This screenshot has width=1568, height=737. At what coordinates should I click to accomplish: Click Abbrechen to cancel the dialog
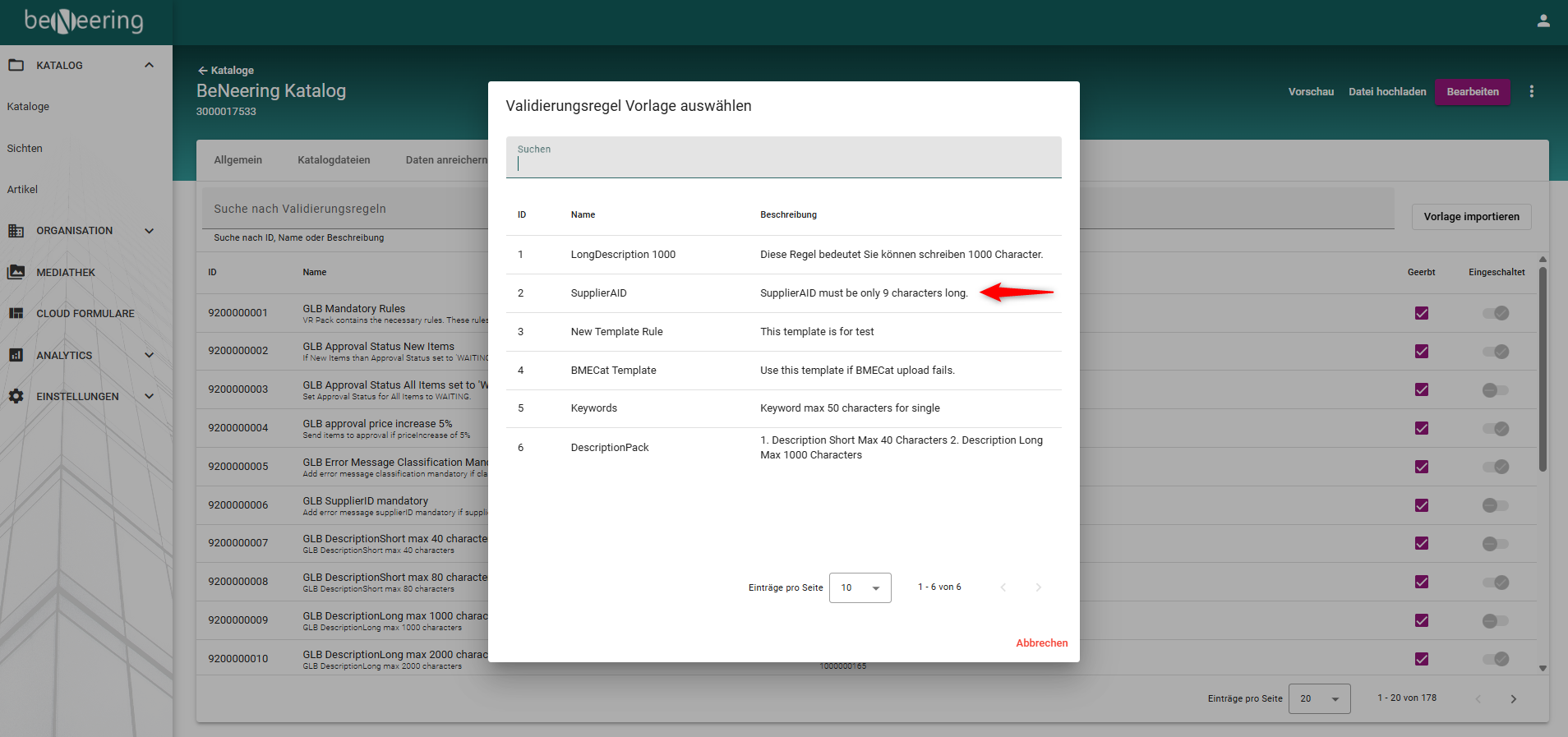coord(1041,643)
